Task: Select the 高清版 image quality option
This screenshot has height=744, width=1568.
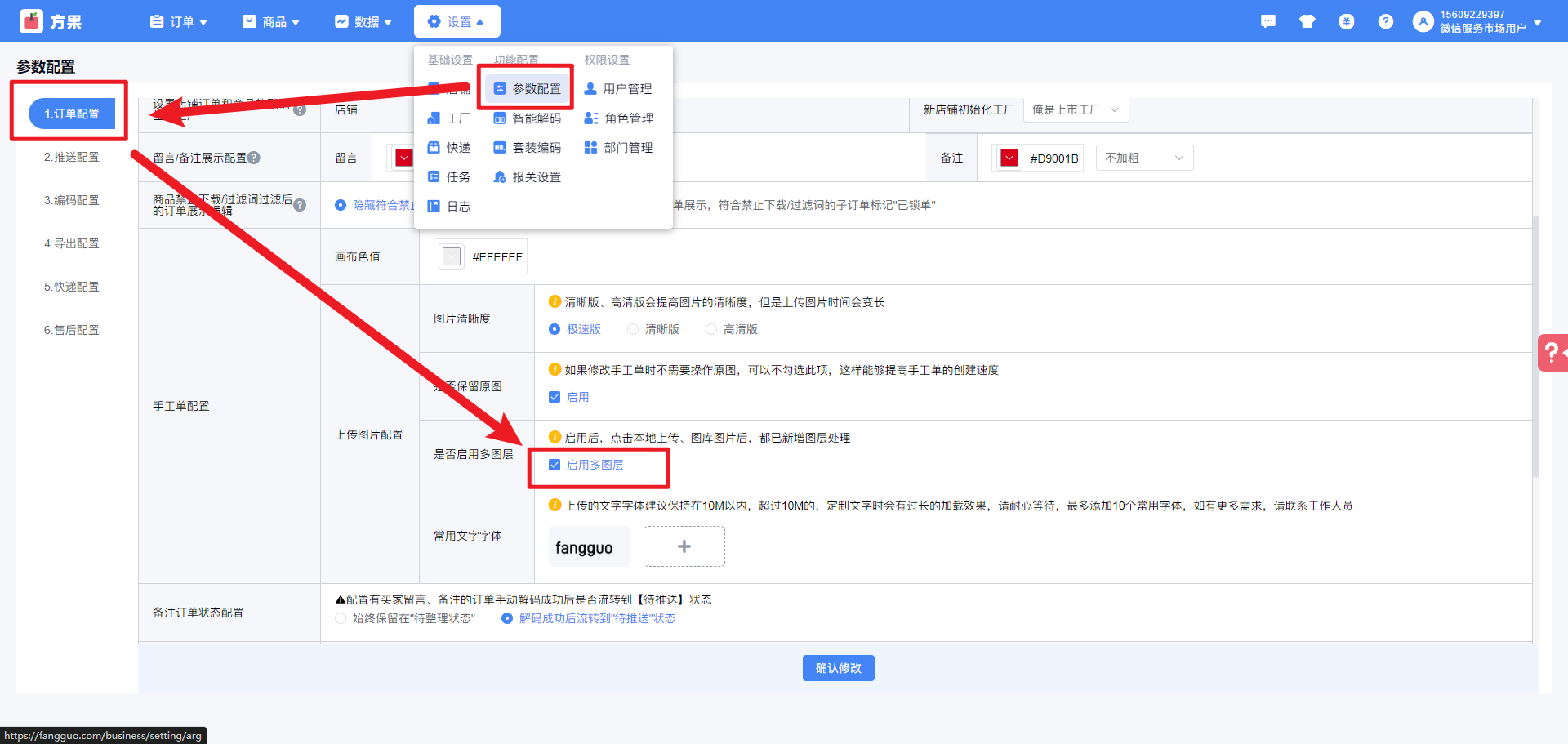Action: click(711, 329)
